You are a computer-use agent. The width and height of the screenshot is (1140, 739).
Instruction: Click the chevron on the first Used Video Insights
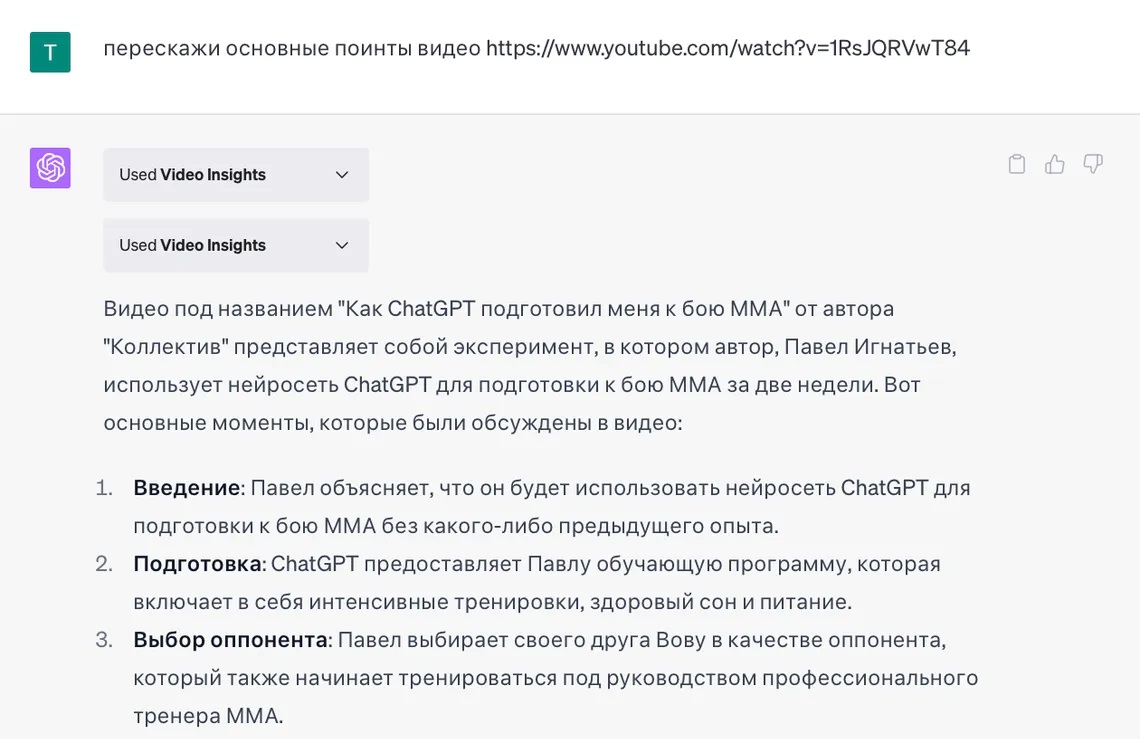pyautogui.click(x=341, y=174)
